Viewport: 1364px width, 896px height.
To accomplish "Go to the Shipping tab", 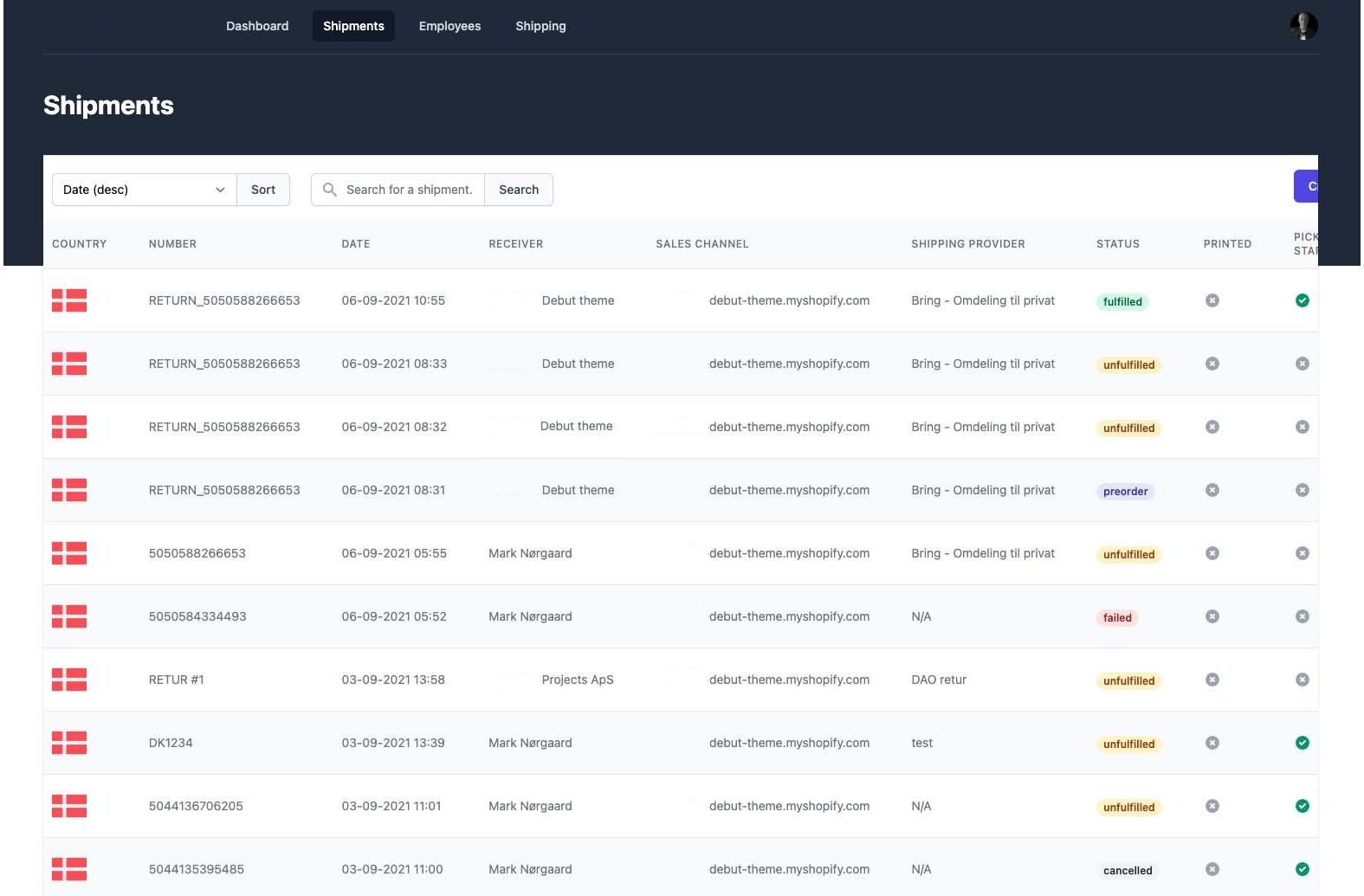I will pos(540,26).
